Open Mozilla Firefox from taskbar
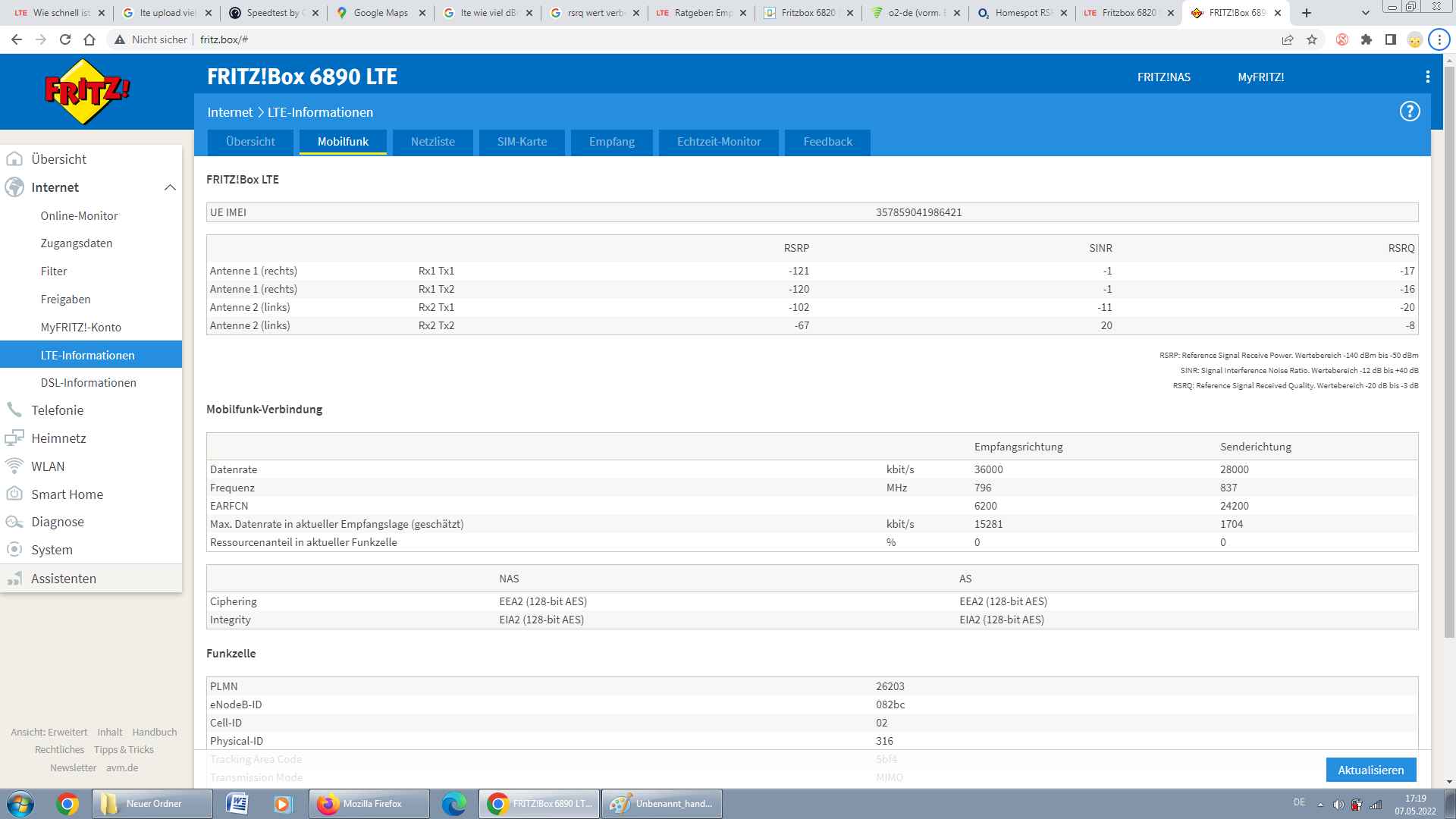 (x=369, y=804)
